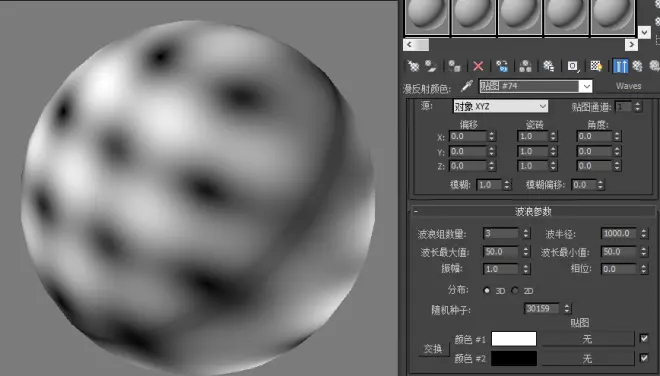Select the 3D distribution radio button
Screen dimensions: 660x376
[487, 291]
